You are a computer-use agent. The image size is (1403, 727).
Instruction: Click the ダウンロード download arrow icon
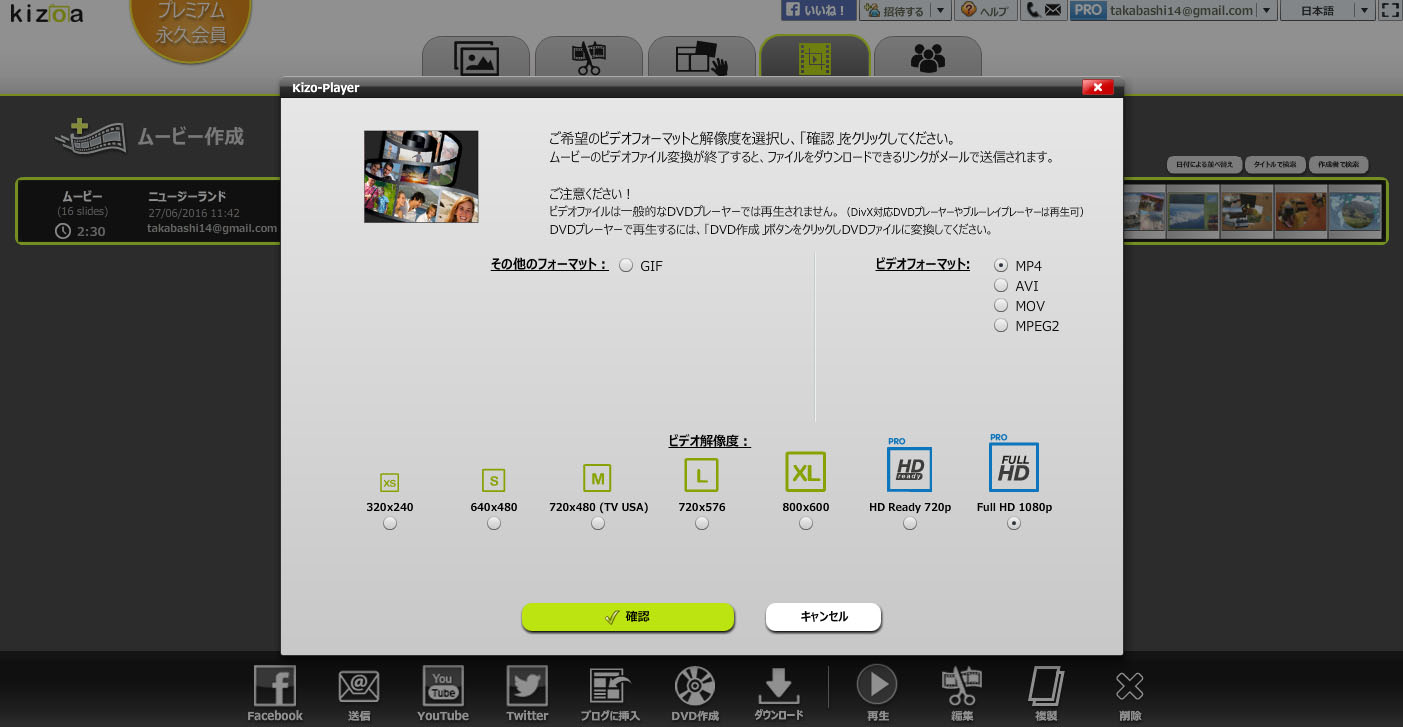[x=778, y=686]
